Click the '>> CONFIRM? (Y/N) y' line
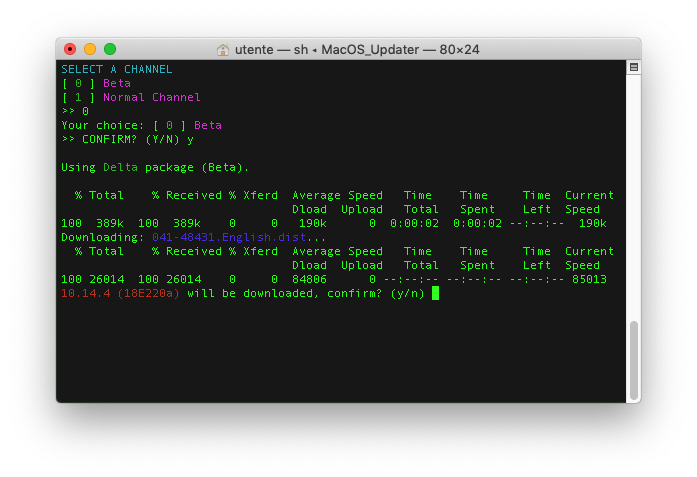Image resolution: width=697 pixels, height=477 pixels. (x=128, y=139)
